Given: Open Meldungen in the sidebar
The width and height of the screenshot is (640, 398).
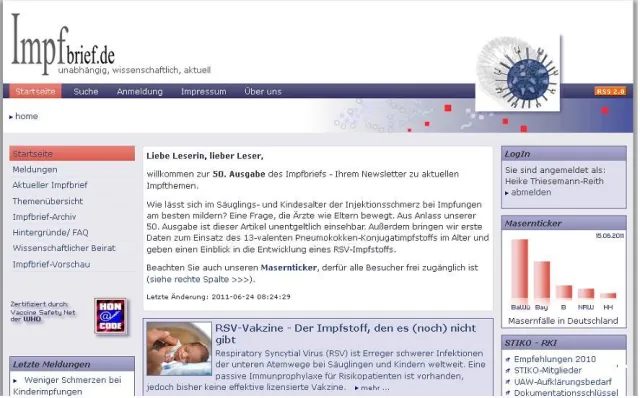Looking at the screenshot, I should coord(35,169).
